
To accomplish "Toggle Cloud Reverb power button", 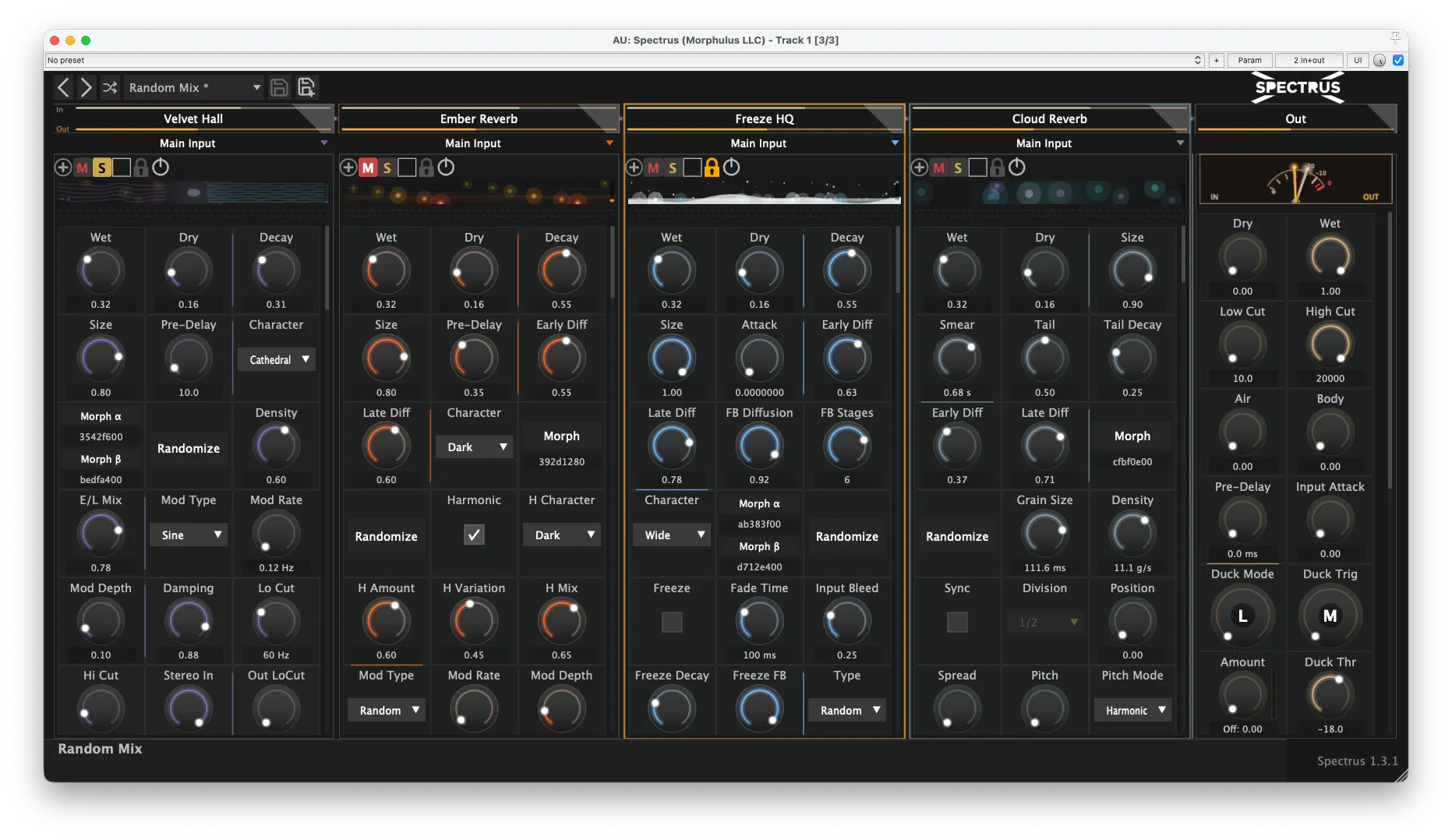I will point(1017,167).
